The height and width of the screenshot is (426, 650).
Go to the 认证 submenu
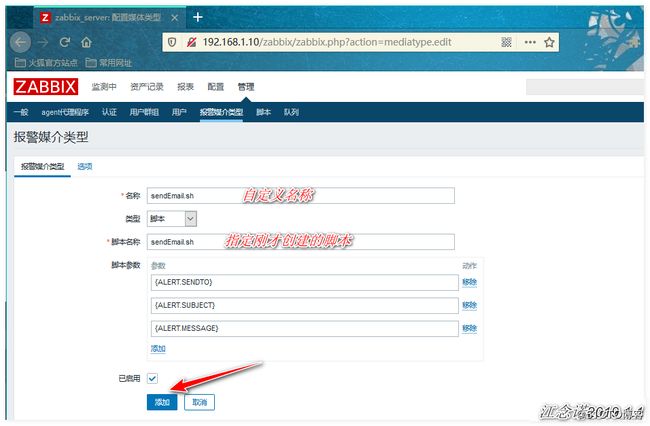109,112
